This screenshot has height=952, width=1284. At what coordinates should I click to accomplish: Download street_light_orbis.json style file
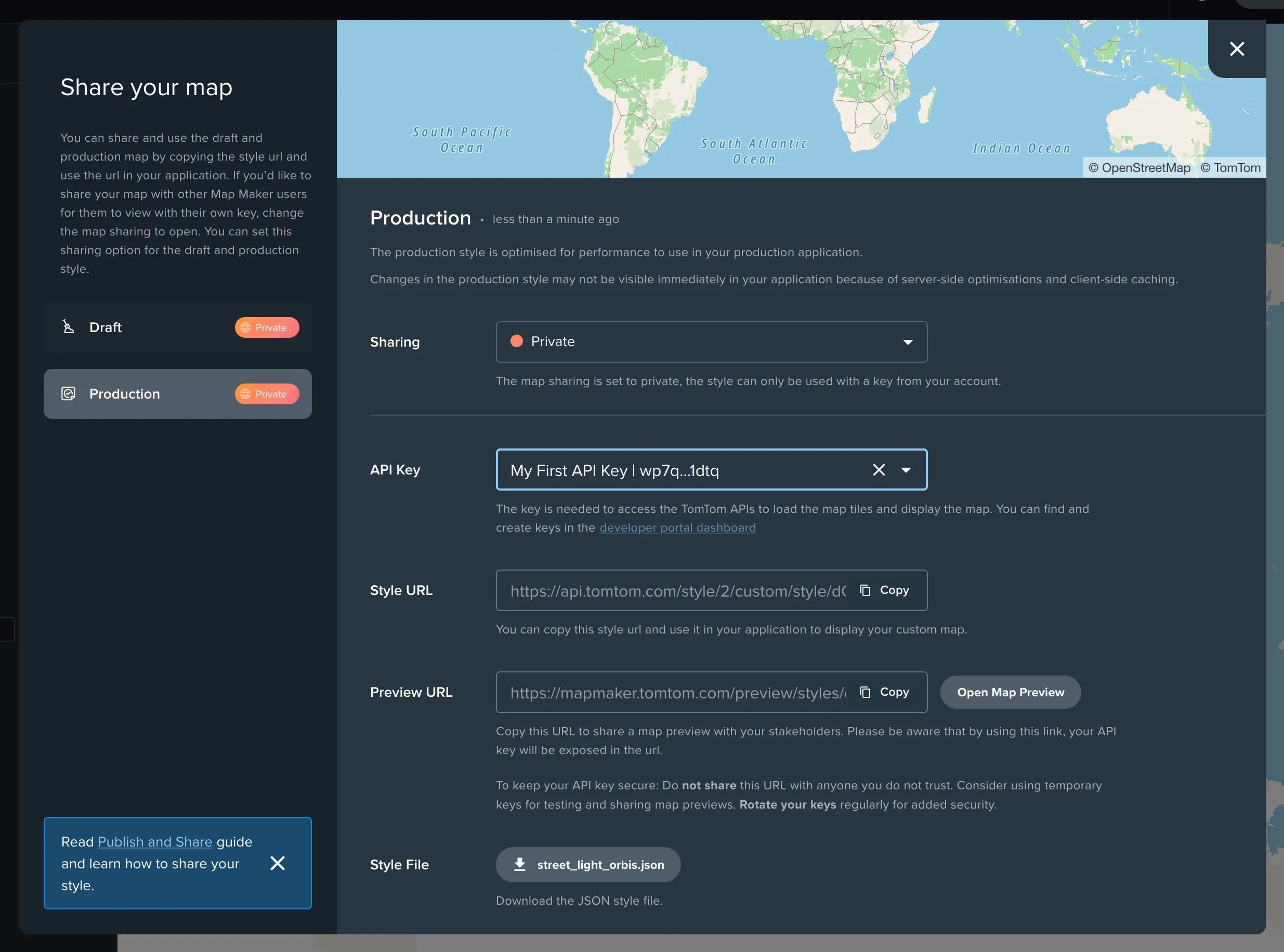point(588,864)
